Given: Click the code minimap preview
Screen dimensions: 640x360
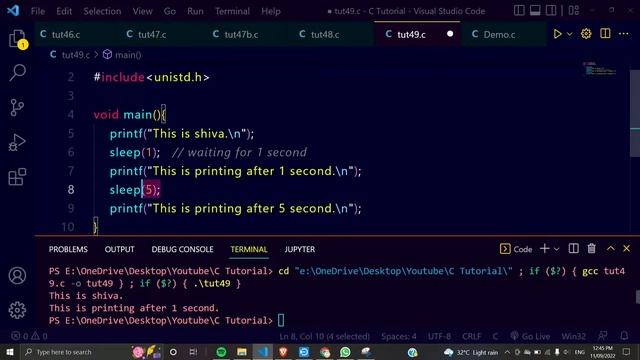Looking at the screenshot, I should (600, 69).
